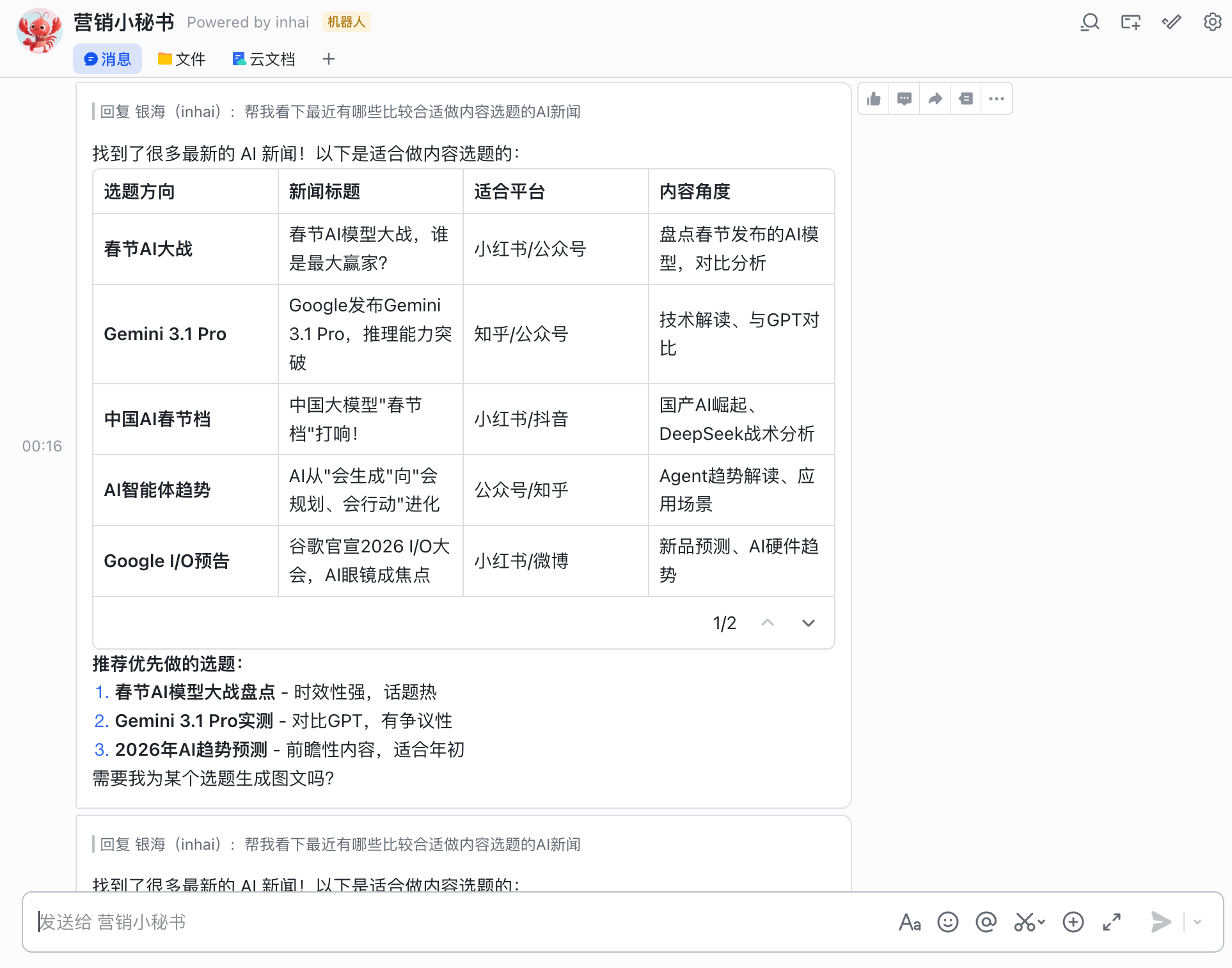The image size is (1232, 968).
Task: Open the 春节AI模型大战盘点 recommendation link
Action: (x=196, y=691)
